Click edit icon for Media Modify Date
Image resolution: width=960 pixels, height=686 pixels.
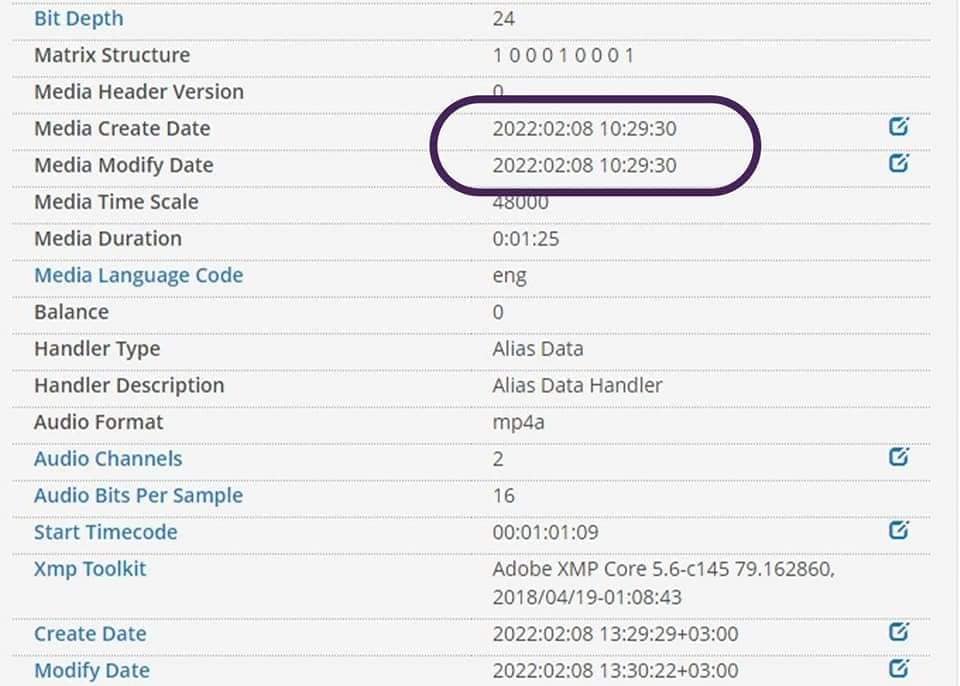[x=898, y=163]
